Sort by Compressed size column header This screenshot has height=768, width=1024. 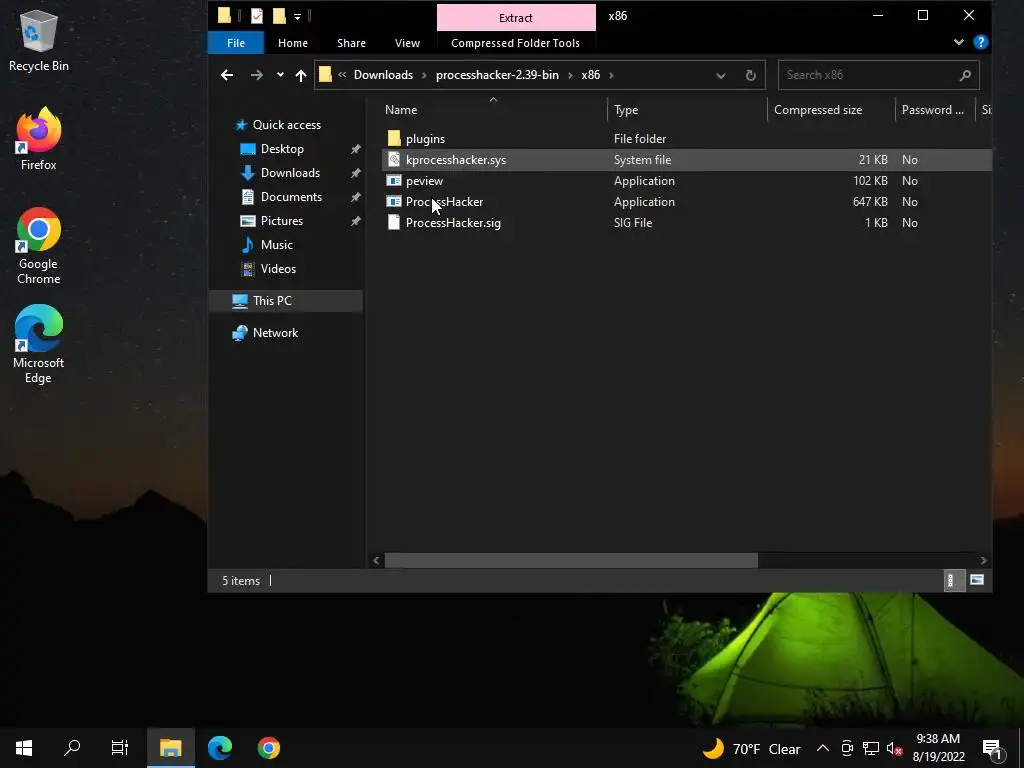[x=831, y=110]
